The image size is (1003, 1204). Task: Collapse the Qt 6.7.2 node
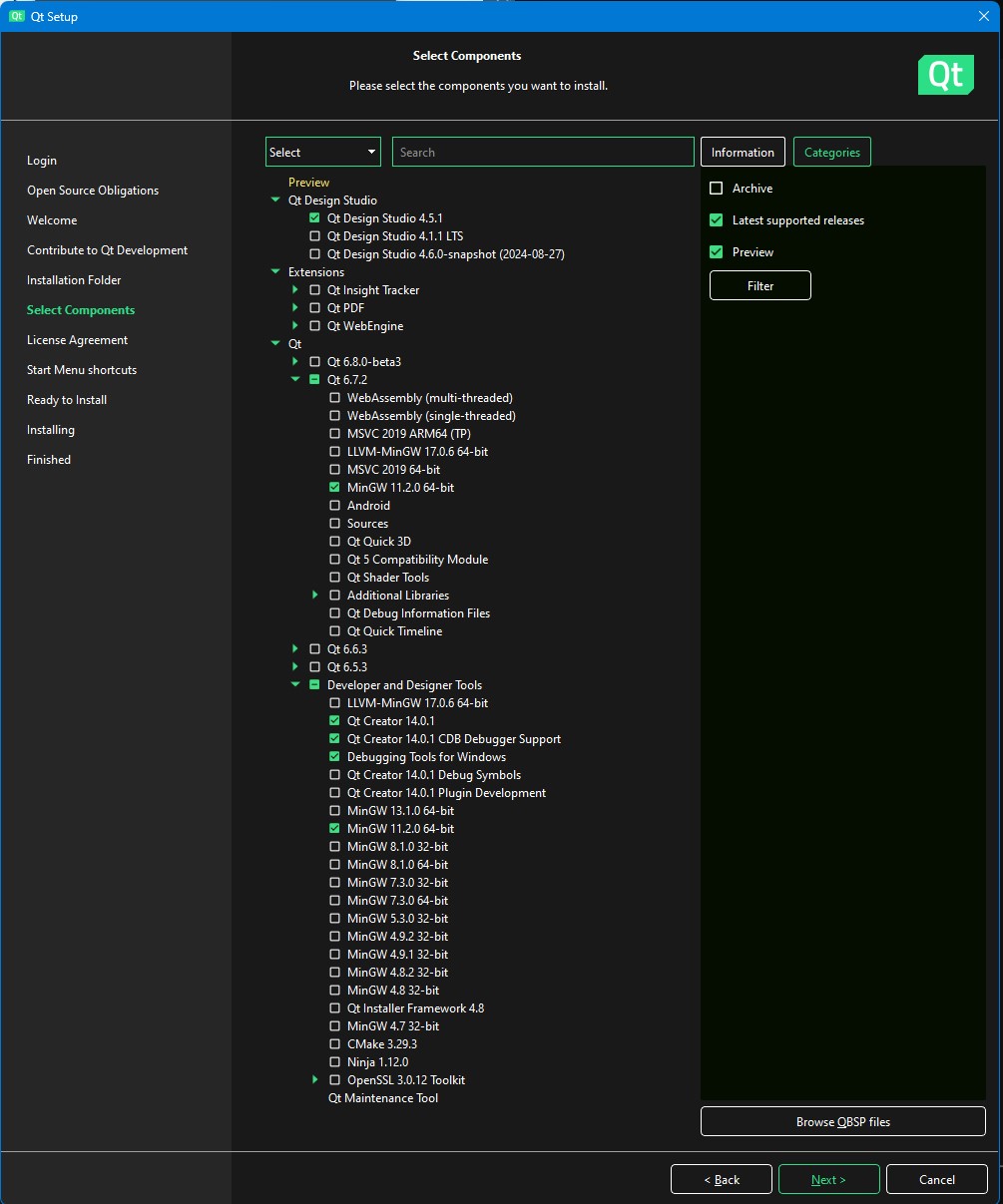click(295, 380)
